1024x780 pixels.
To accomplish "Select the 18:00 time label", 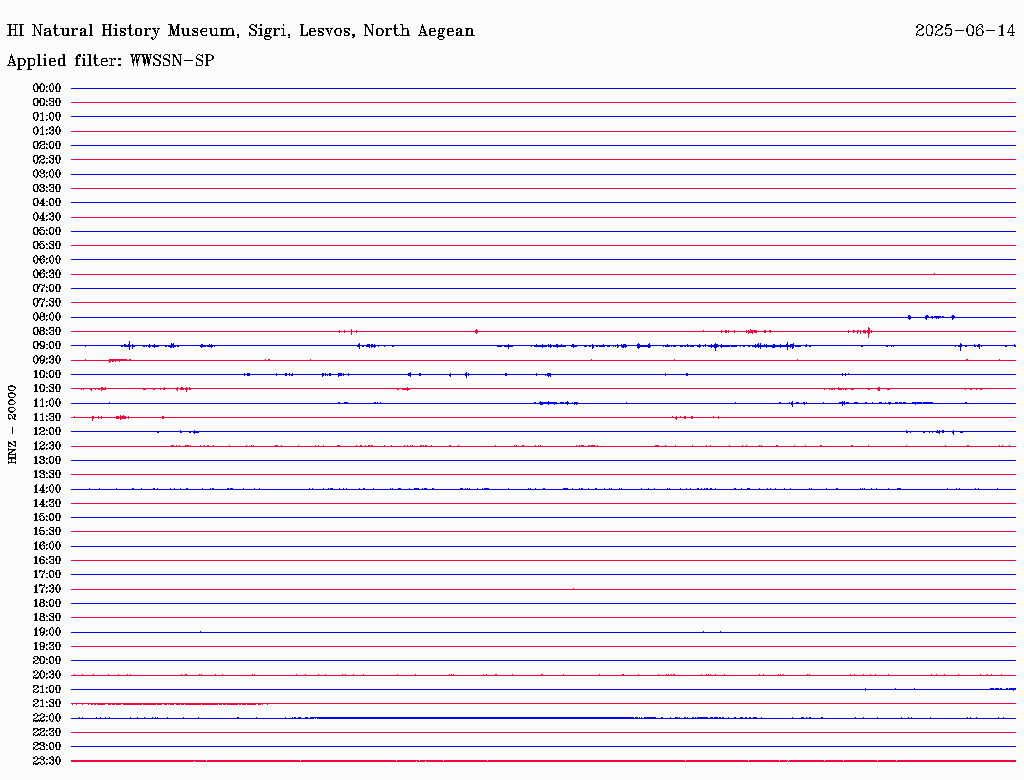I will tap(47, 604).
